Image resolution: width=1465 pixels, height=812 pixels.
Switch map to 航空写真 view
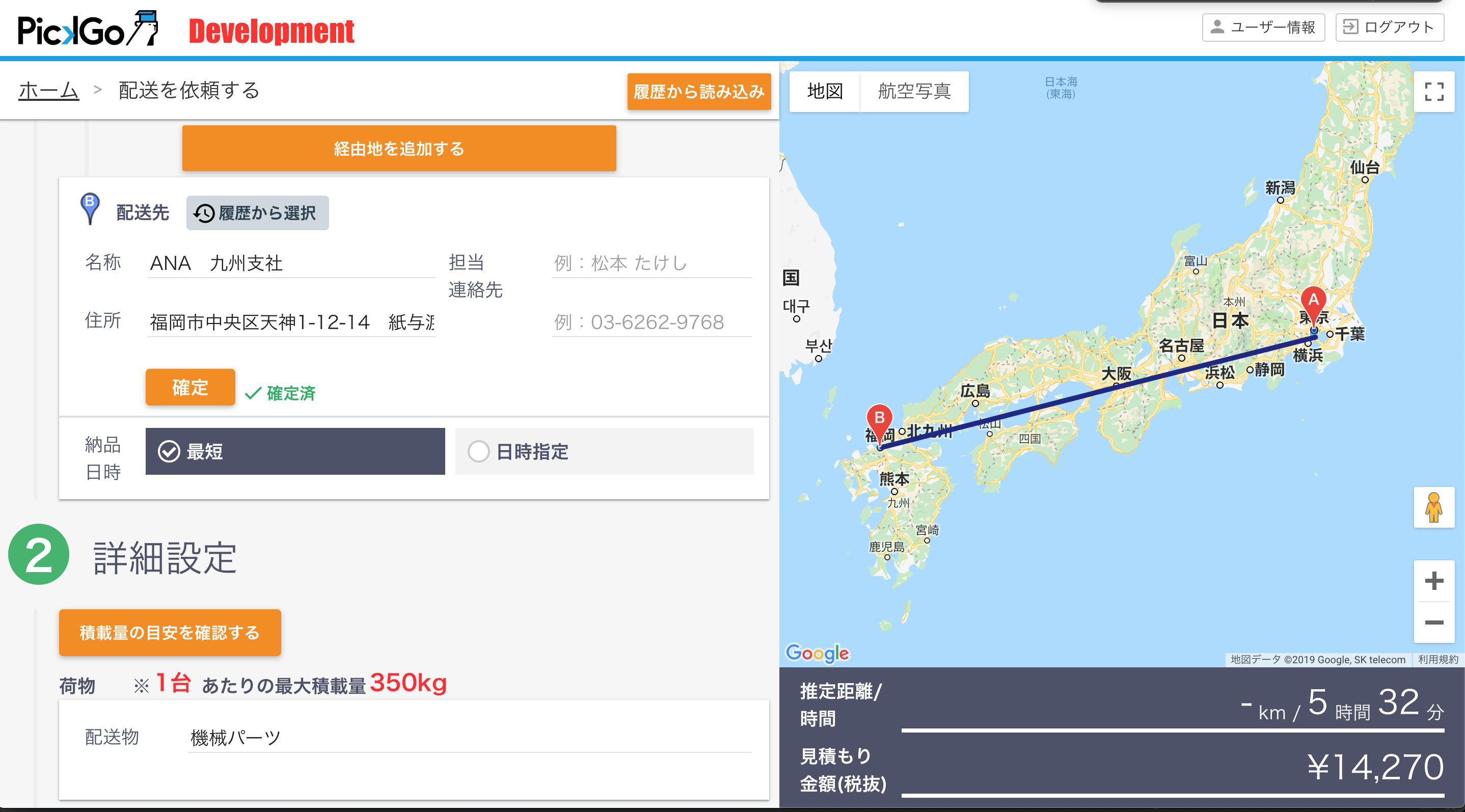point(914,91)
